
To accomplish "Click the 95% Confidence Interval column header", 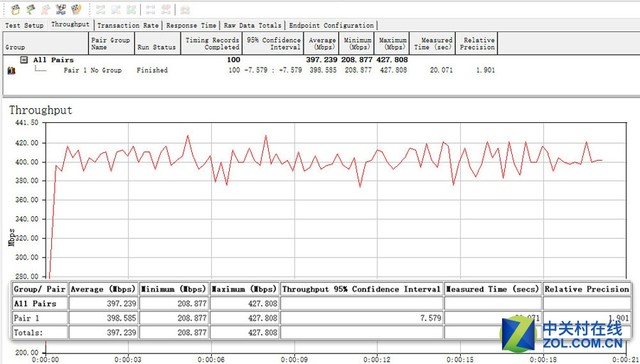I will point(273,43).
